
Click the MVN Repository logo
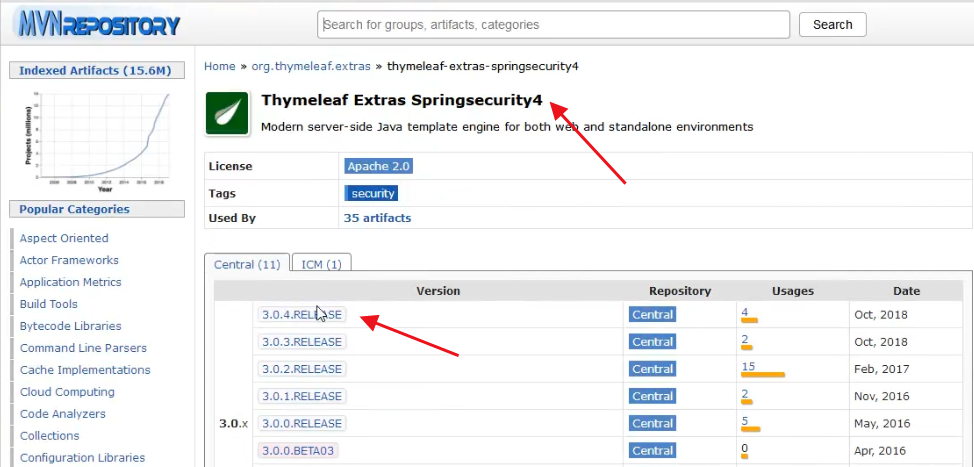(97, 24)
